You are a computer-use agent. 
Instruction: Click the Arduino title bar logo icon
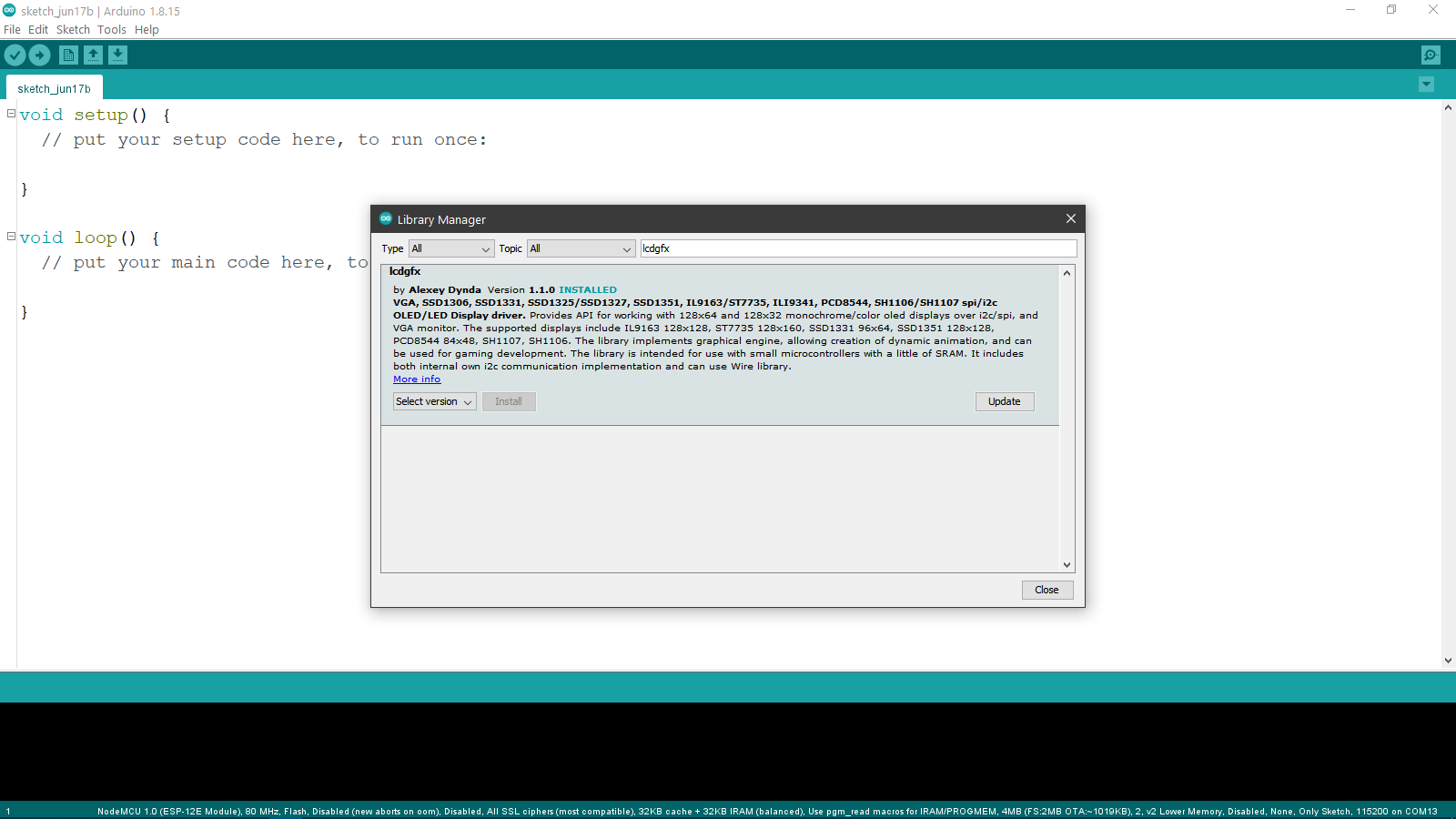click(x=9, y=10)
